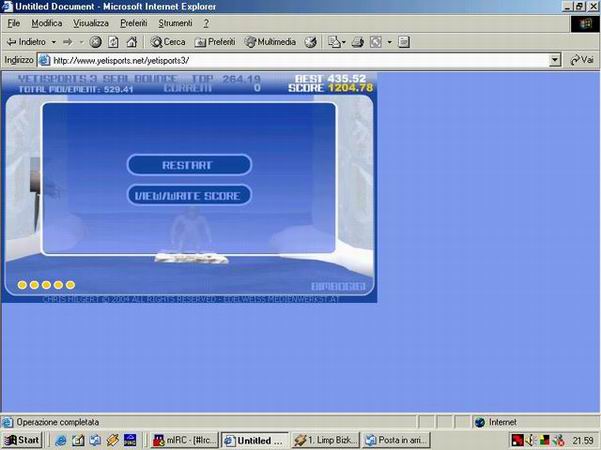
Task: Click the Windows logo throbber icon
Action: (x=585, y=24)
